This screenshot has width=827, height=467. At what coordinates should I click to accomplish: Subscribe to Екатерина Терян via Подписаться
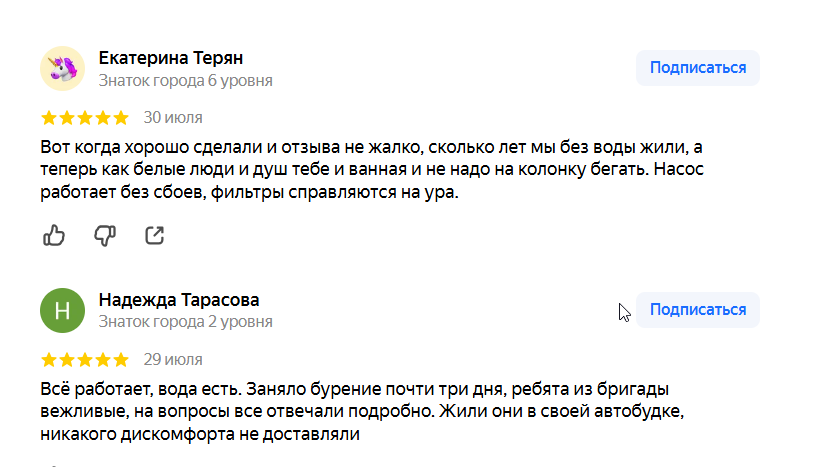tap(698, 68)
